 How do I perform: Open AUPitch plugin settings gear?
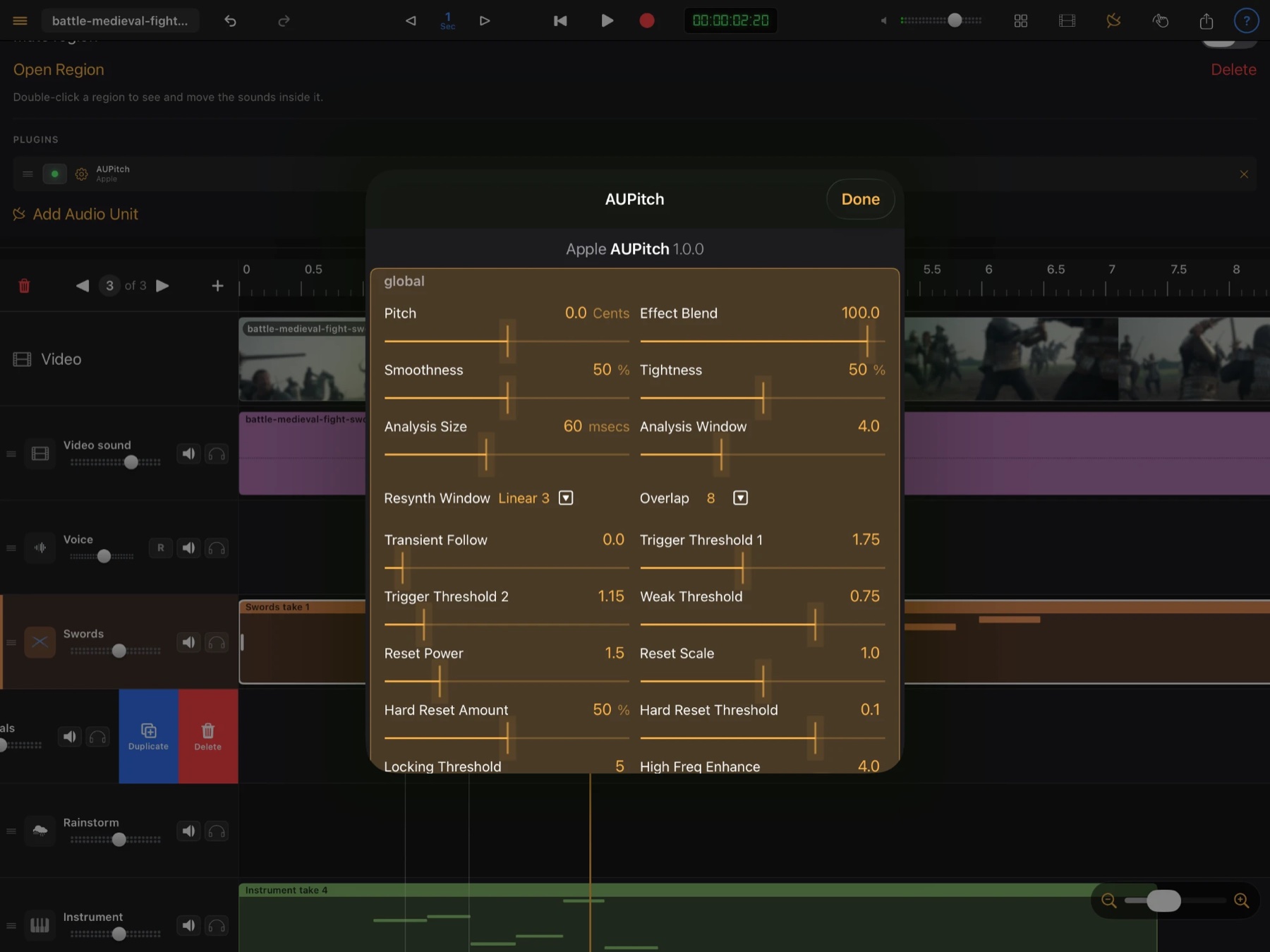tap(82, 174)
